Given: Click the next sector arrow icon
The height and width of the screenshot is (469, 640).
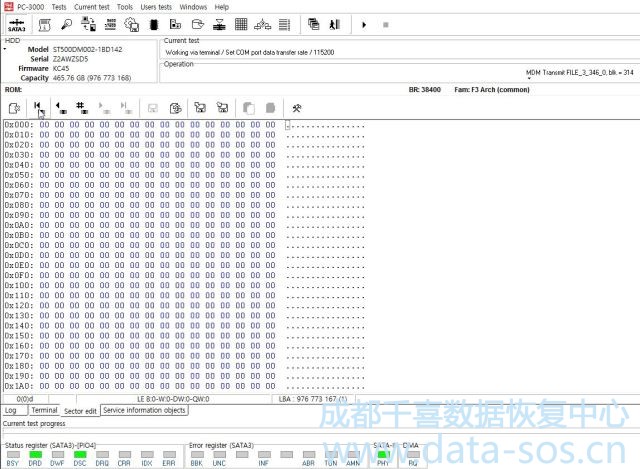Looking at the screenshot, I should point(104,108).
